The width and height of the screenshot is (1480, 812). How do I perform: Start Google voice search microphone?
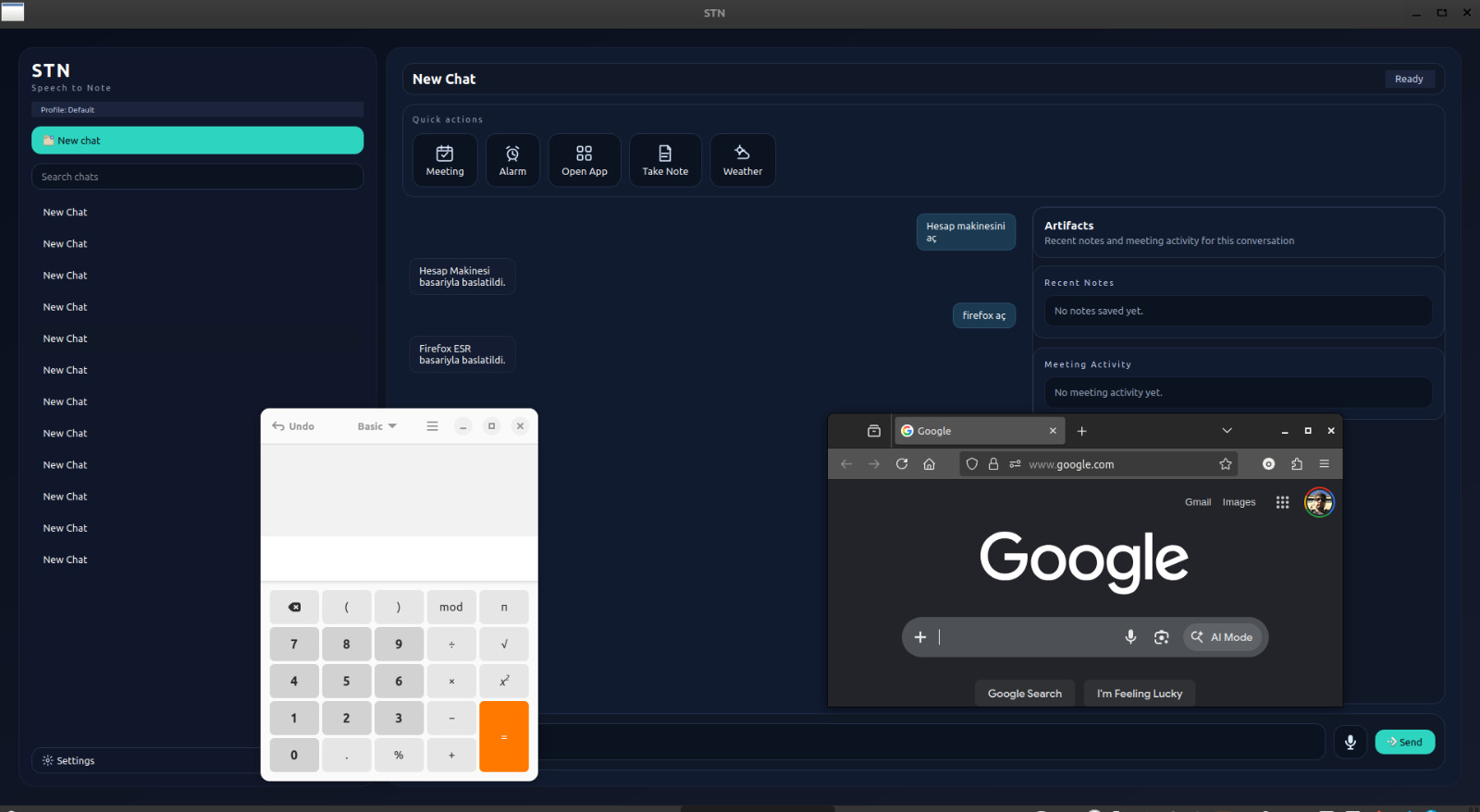tap(1130, 637)
